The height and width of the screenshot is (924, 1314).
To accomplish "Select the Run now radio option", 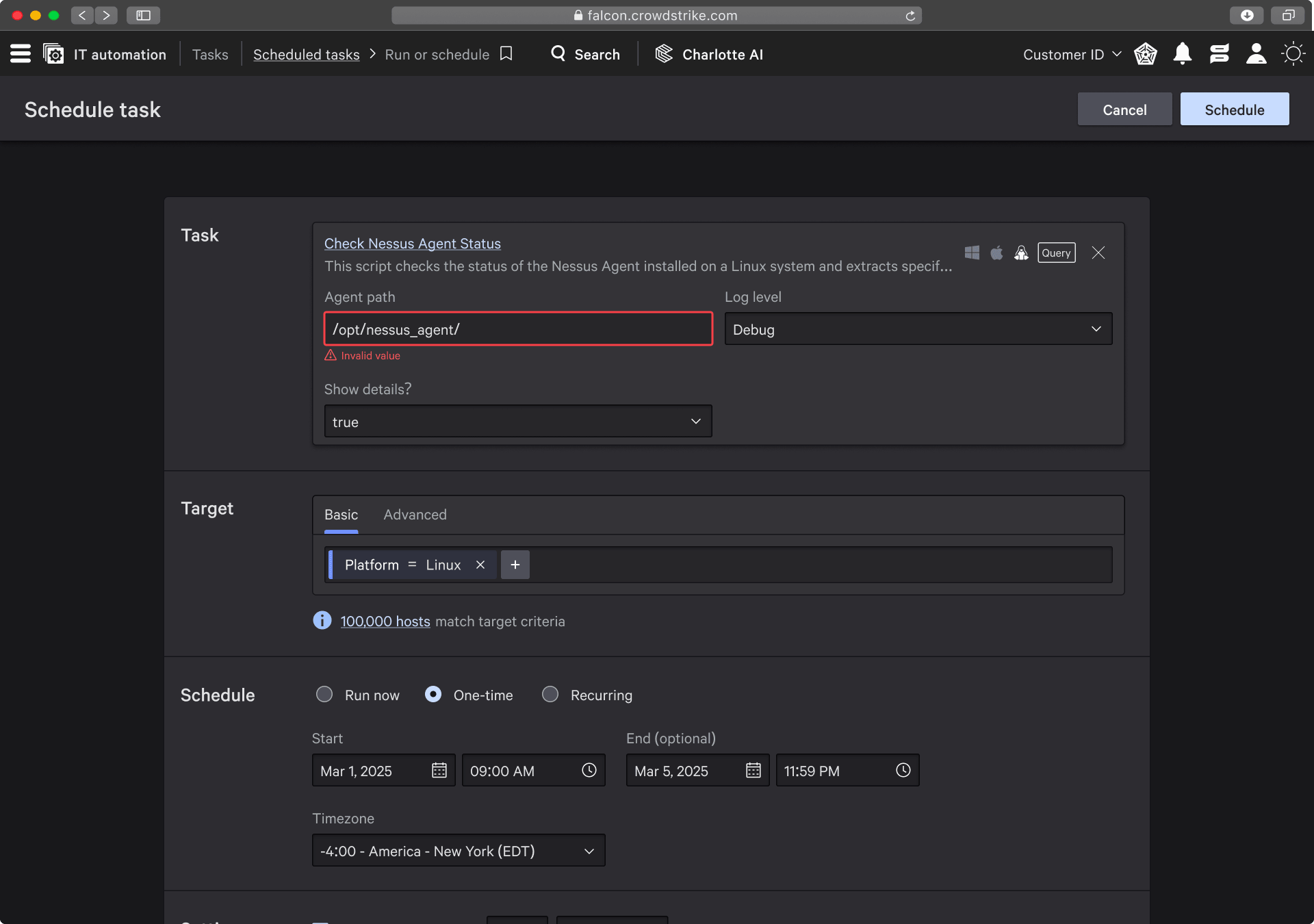I will point(324,695).
